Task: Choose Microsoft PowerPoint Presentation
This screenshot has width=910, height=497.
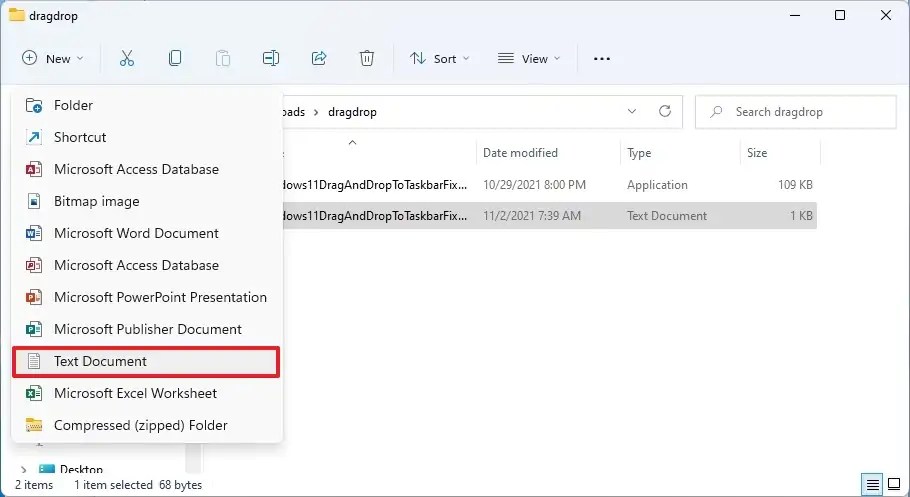Action: [x=147, y=297]
